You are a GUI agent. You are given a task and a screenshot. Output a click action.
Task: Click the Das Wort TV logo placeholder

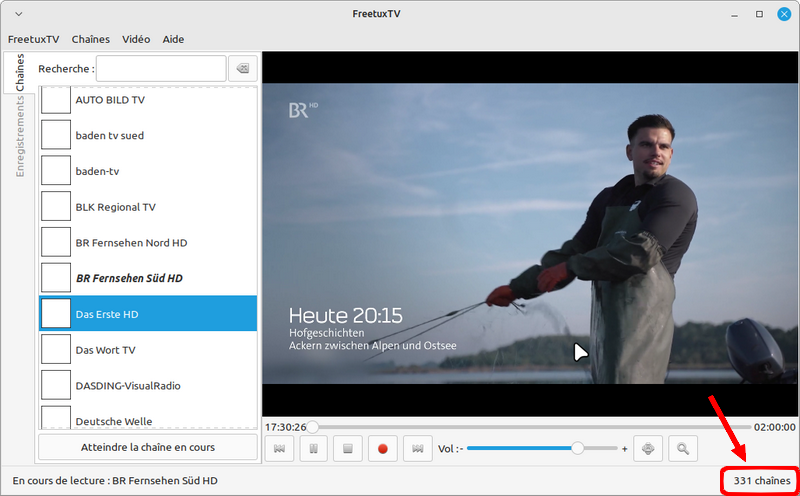(x=56, y=350)
